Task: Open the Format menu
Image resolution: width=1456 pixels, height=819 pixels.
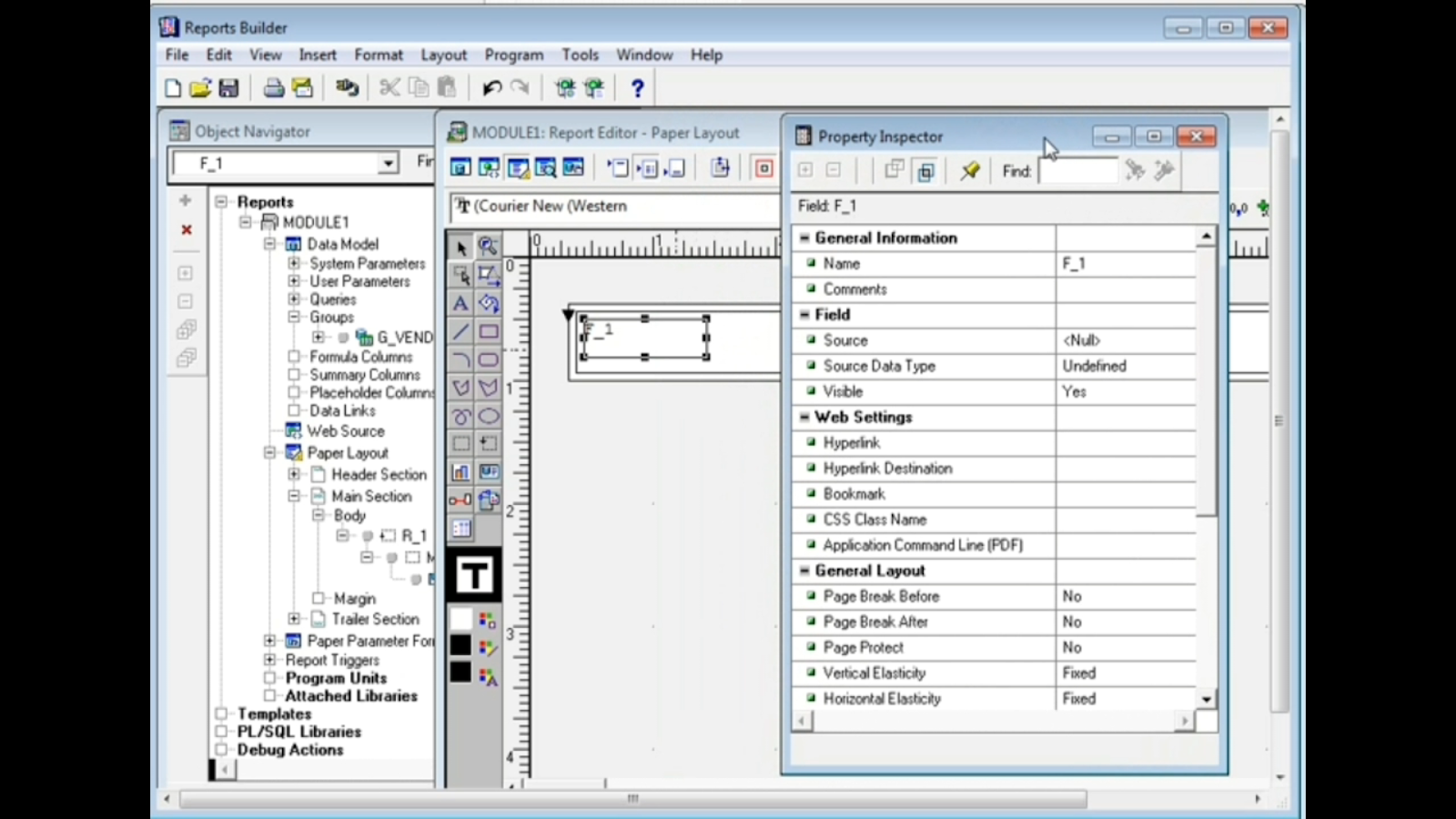Action: [x=379, y=55]
